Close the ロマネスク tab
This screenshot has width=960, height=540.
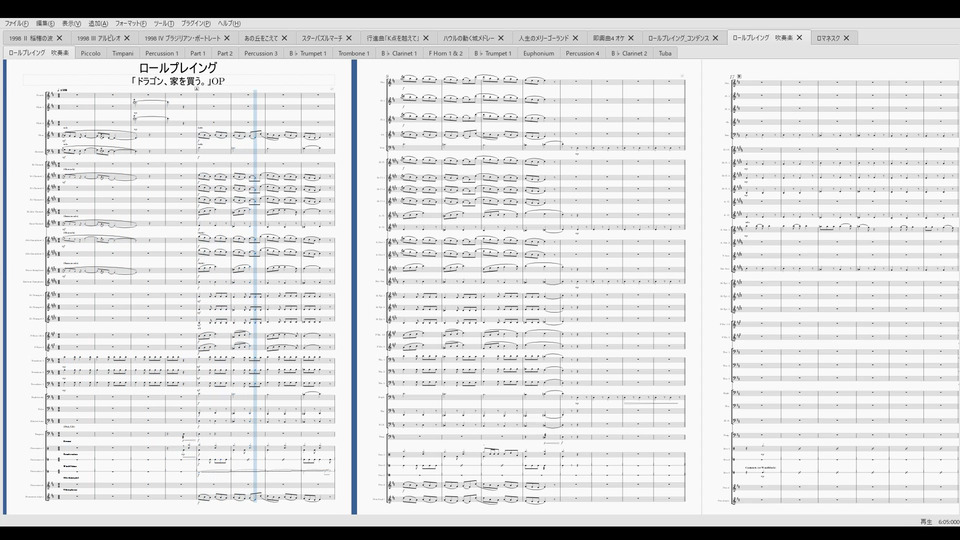click(847, 38)
